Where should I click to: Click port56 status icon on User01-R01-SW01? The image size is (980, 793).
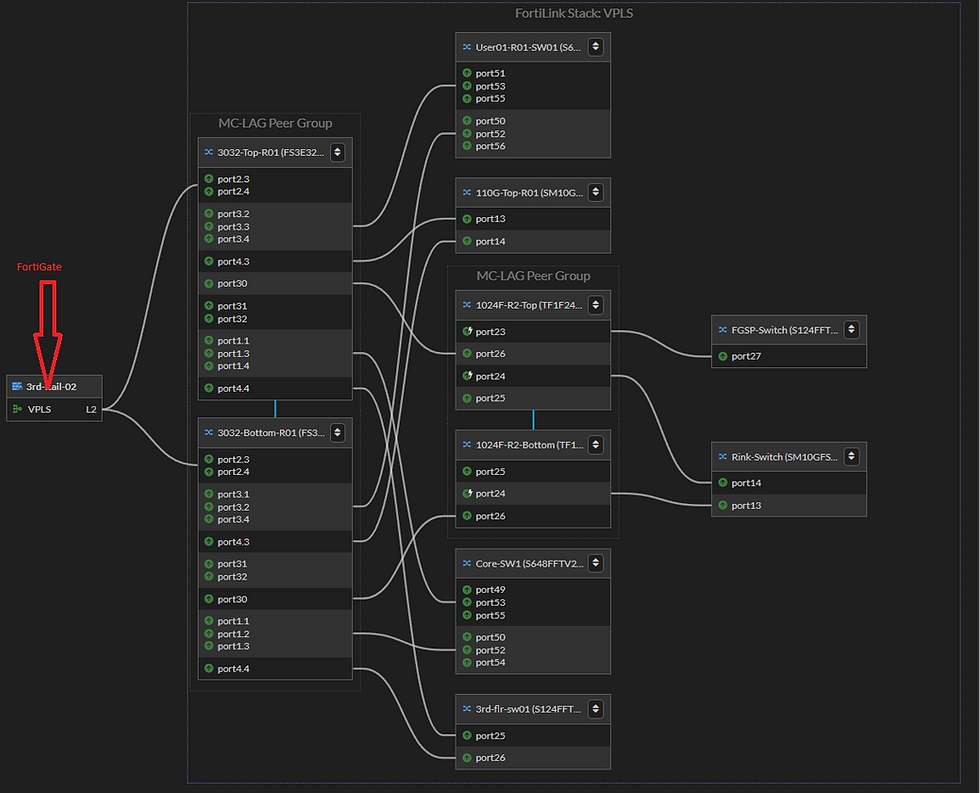point(467,146)
